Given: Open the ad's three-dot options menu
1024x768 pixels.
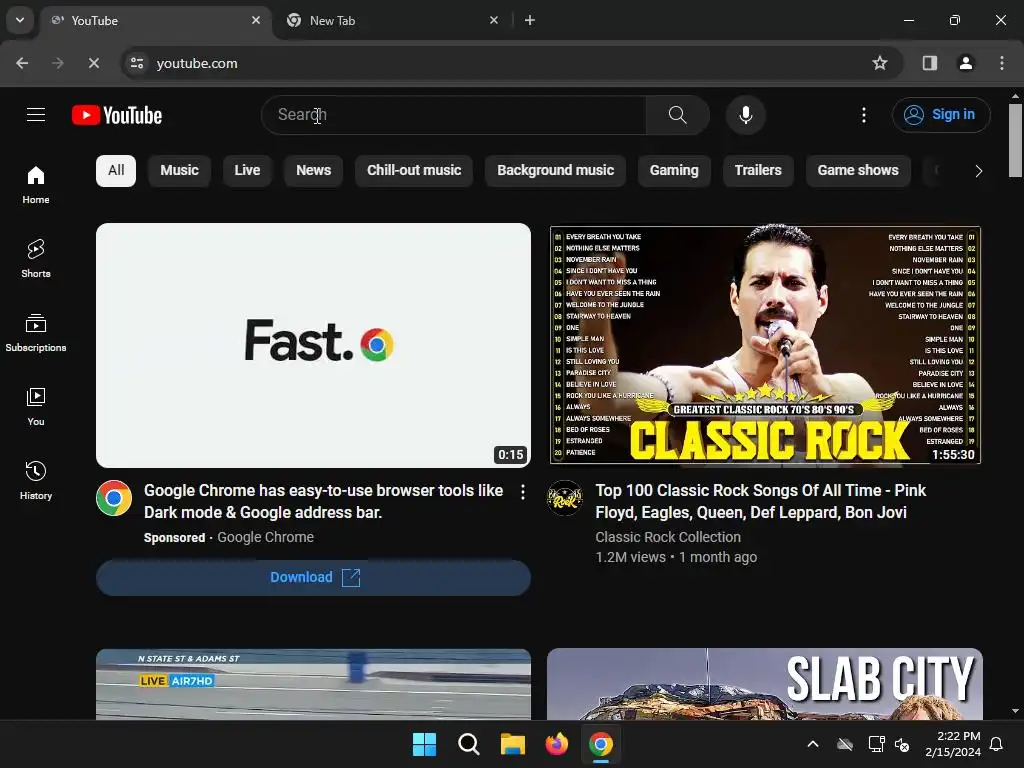Looking at the screenshot, I should (x=522, y=492).
